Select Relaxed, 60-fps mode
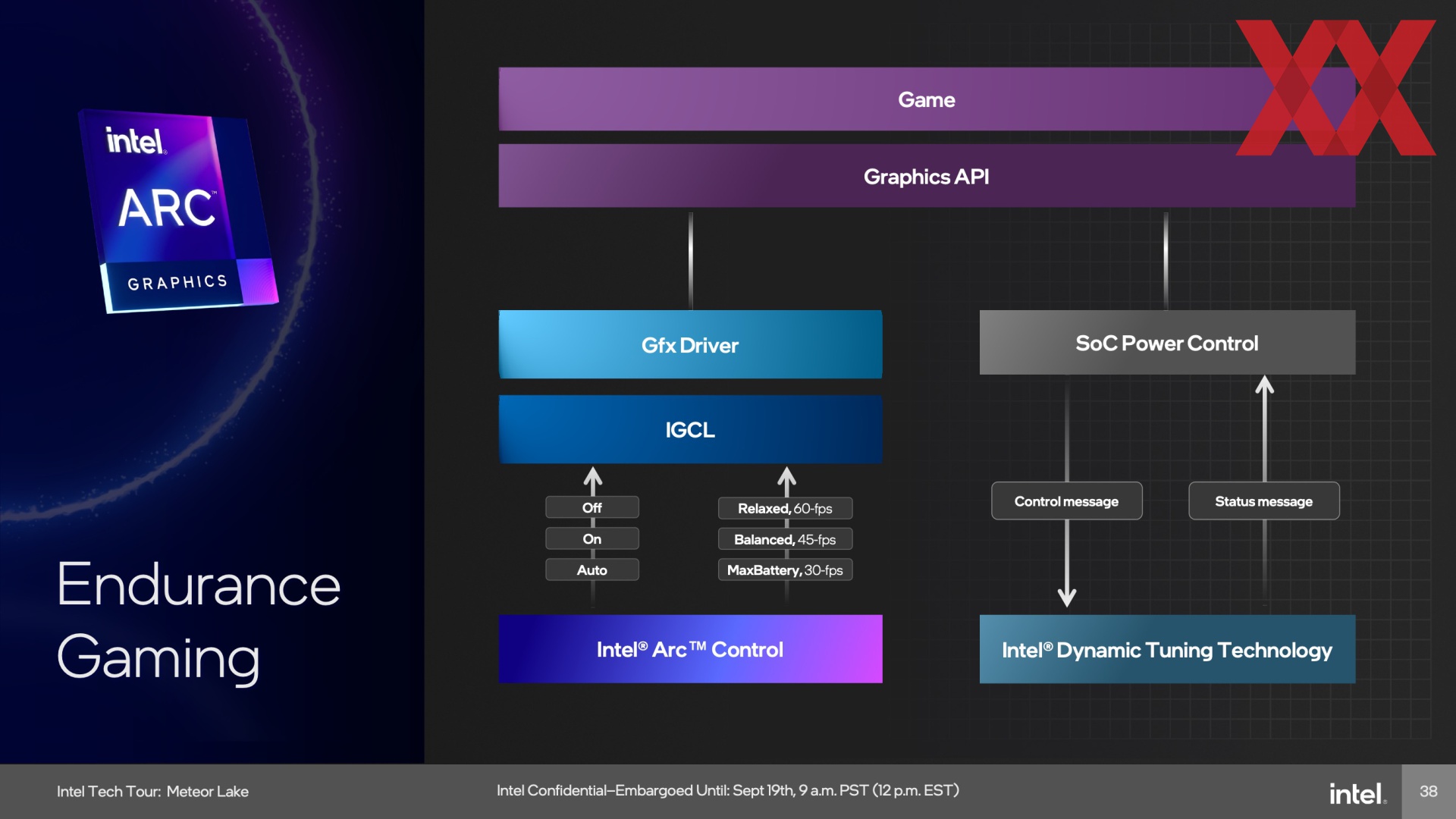This screenshot has height=819, width=1456. pyautogui.click(x=785, y=508)
